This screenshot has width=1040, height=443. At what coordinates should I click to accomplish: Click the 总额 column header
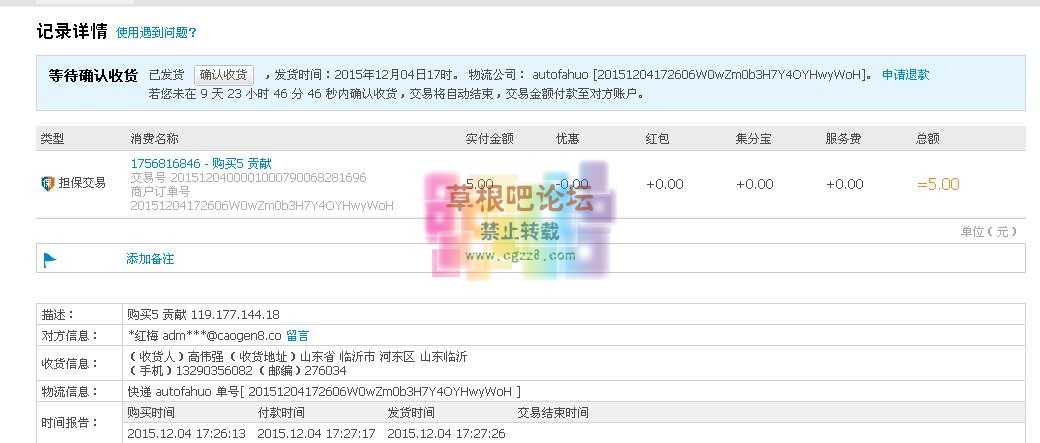(x=928, y=139)
